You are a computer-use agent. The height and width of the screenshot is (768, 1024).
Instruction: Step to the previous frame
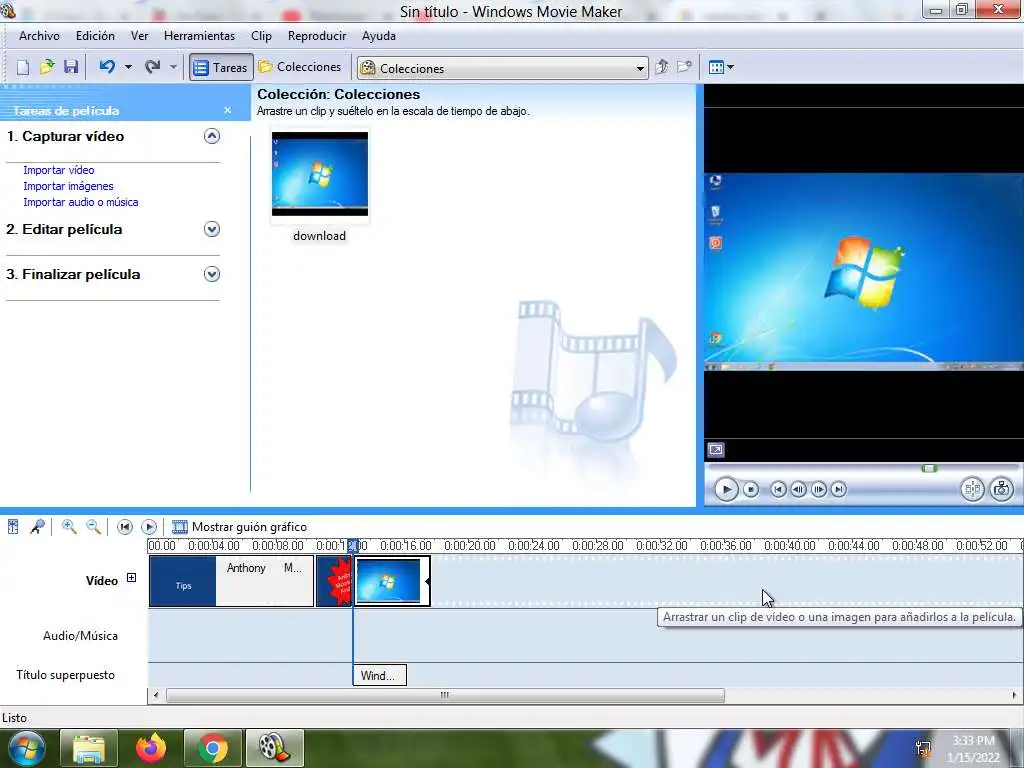[798, 489]
